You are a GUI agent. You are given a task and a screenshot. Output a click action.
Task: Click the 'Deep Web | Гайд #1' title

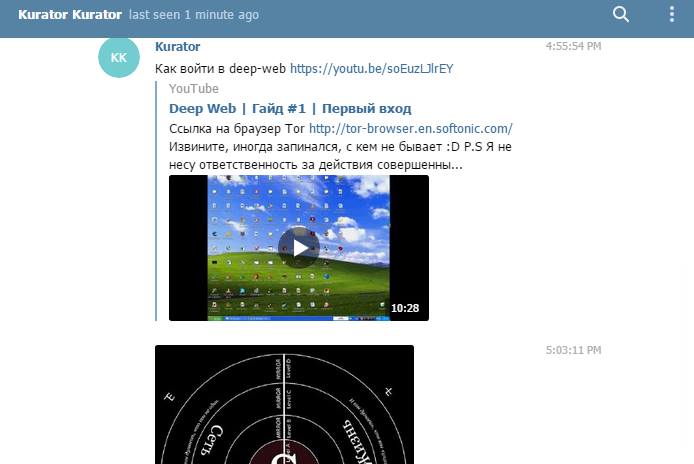coord(290,108)
